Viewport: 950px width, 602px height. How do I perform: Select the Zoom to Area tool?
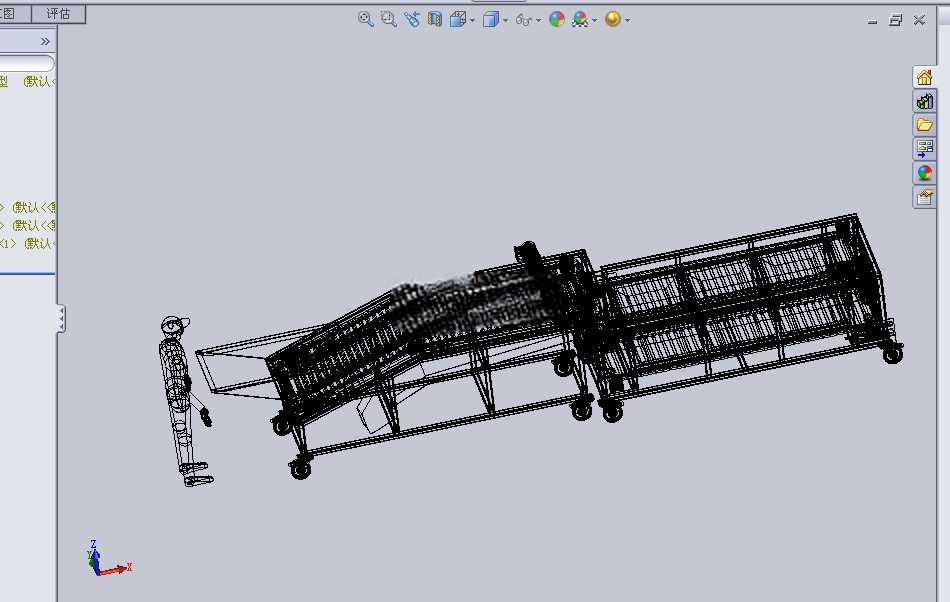pos(389,19)
